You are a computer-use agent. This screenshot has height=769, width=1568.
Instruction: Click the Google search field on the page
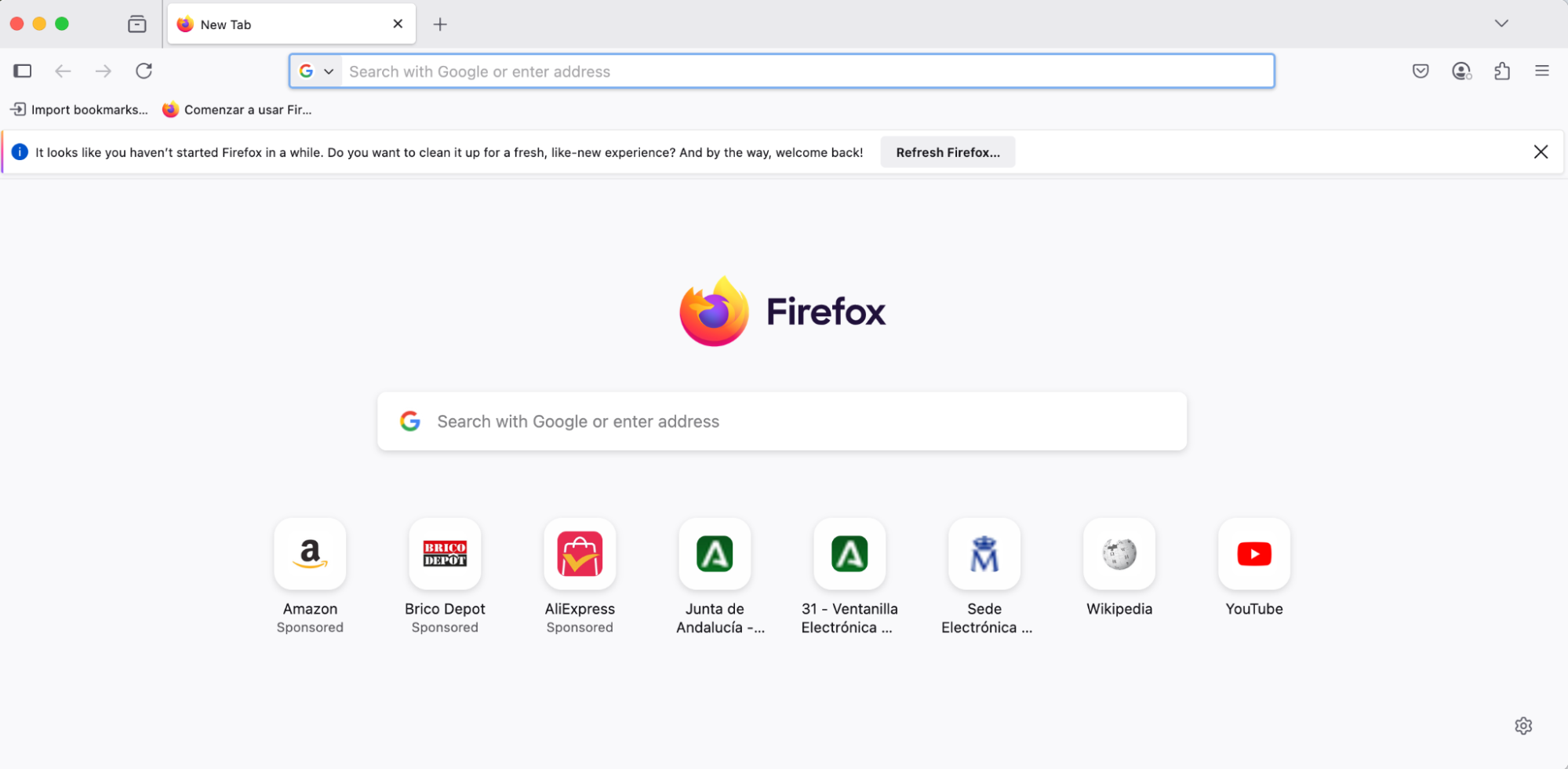781,421
